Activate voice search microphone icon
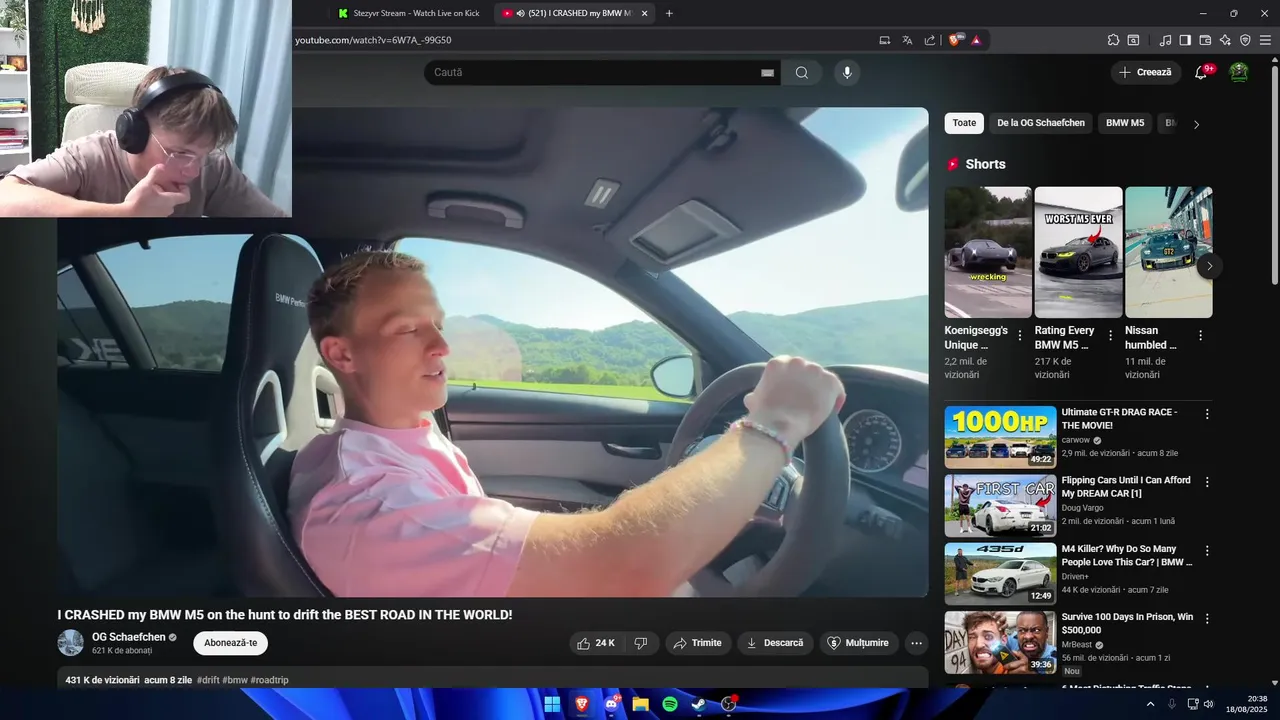This screenshot has height=720, width=1280. (847, 72)
